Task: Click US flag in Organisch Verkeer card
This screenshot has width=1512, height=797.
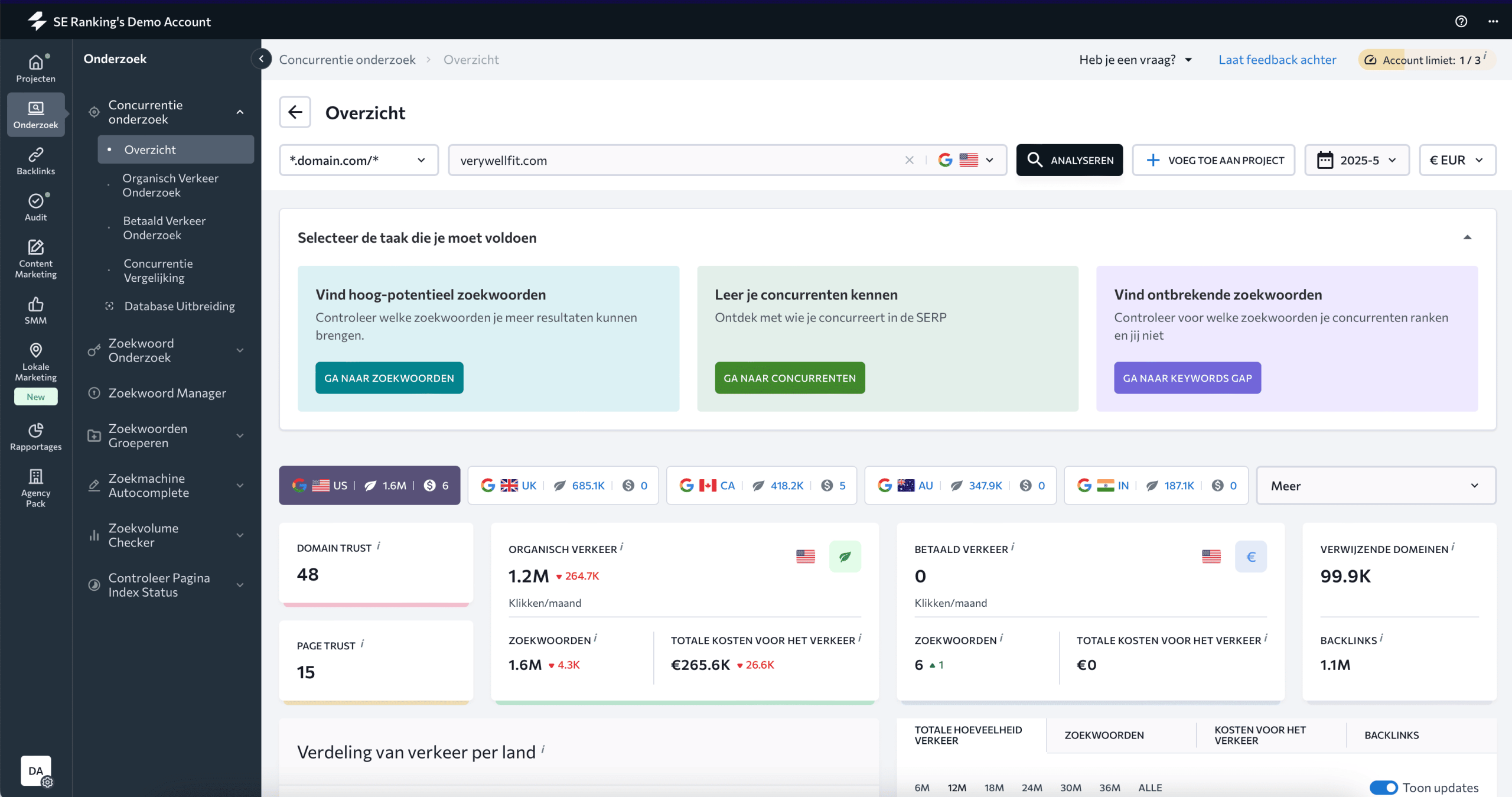Action: [x=805, y=557]
